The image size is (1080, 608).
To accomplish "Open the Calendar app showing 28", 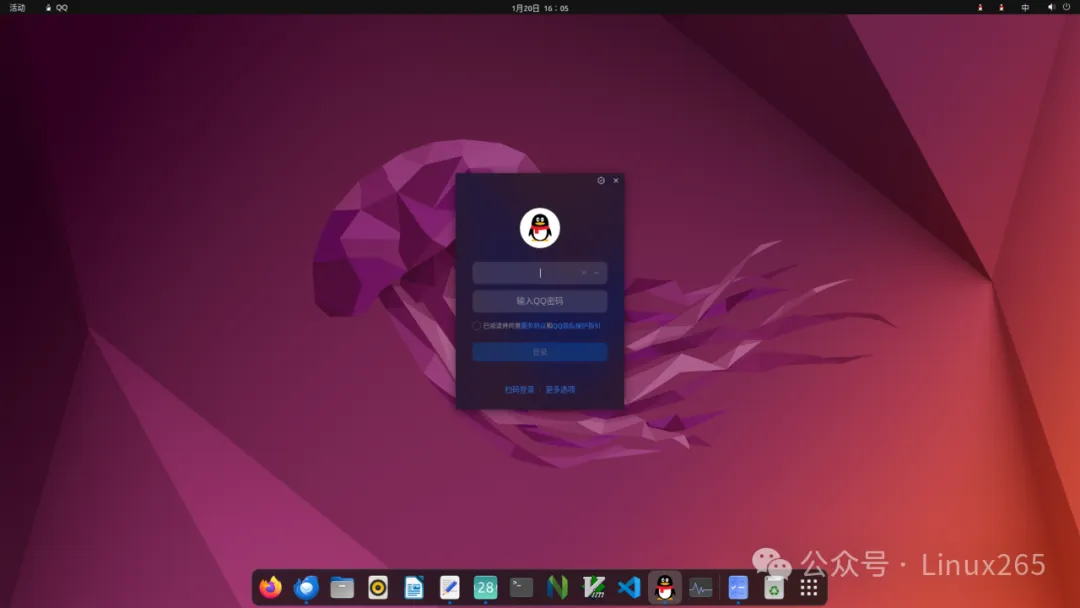I will [486, 587].
